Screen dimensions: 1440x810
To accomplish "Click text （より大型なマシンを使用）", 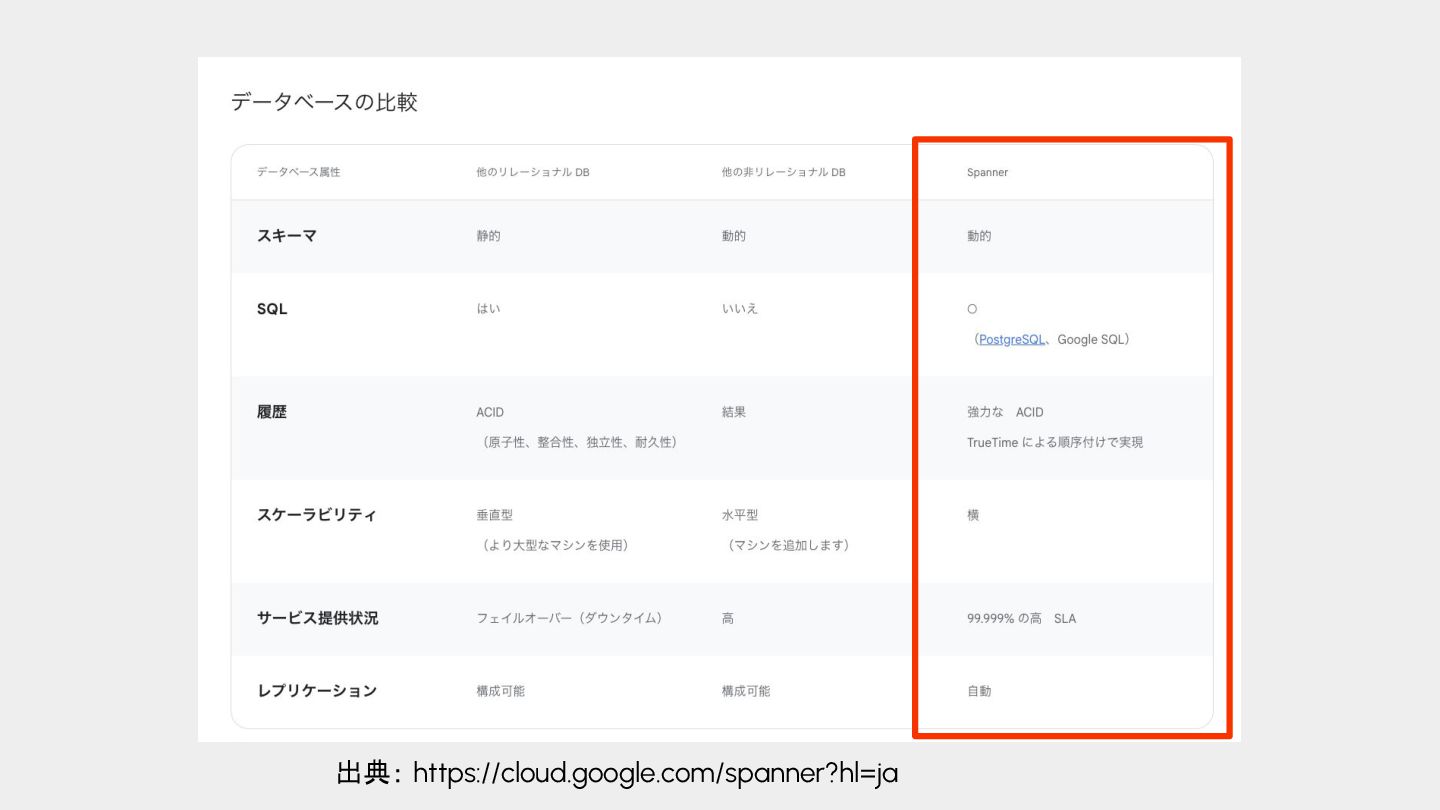I will pyautogui.click(x=556, y=545).
